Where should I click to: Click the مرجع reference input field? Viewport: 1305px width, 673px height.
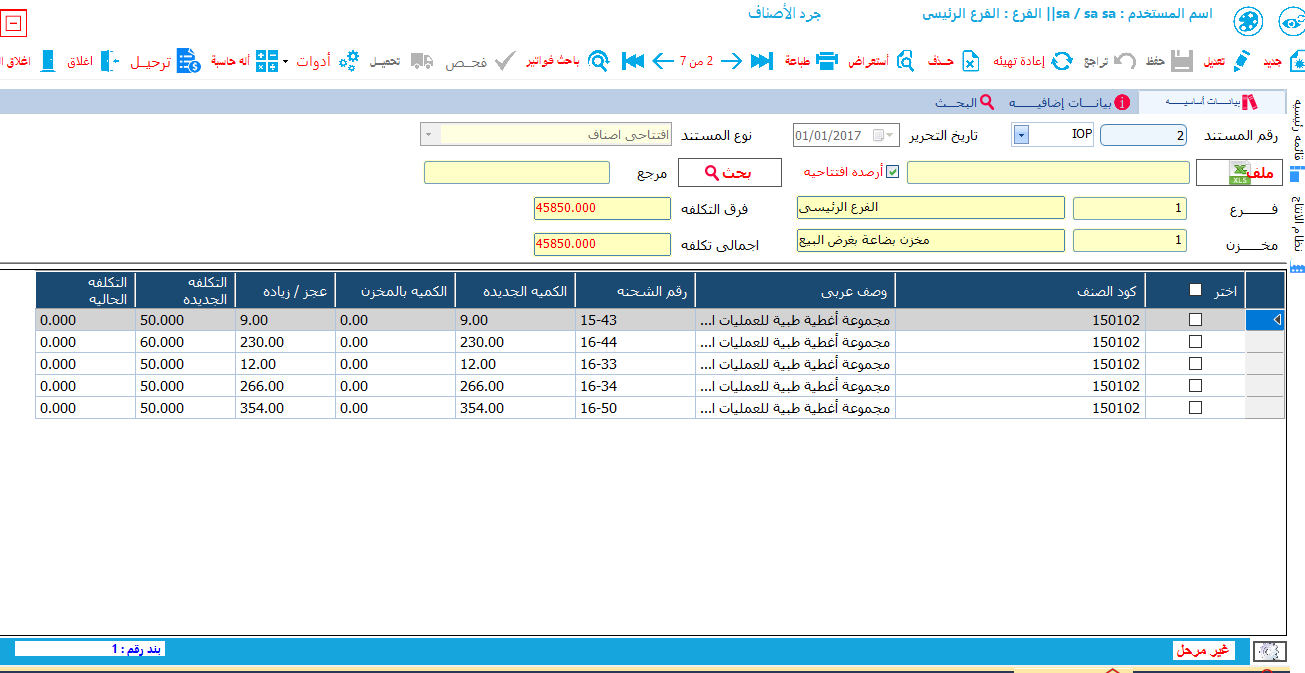click(x=517, y=173)
